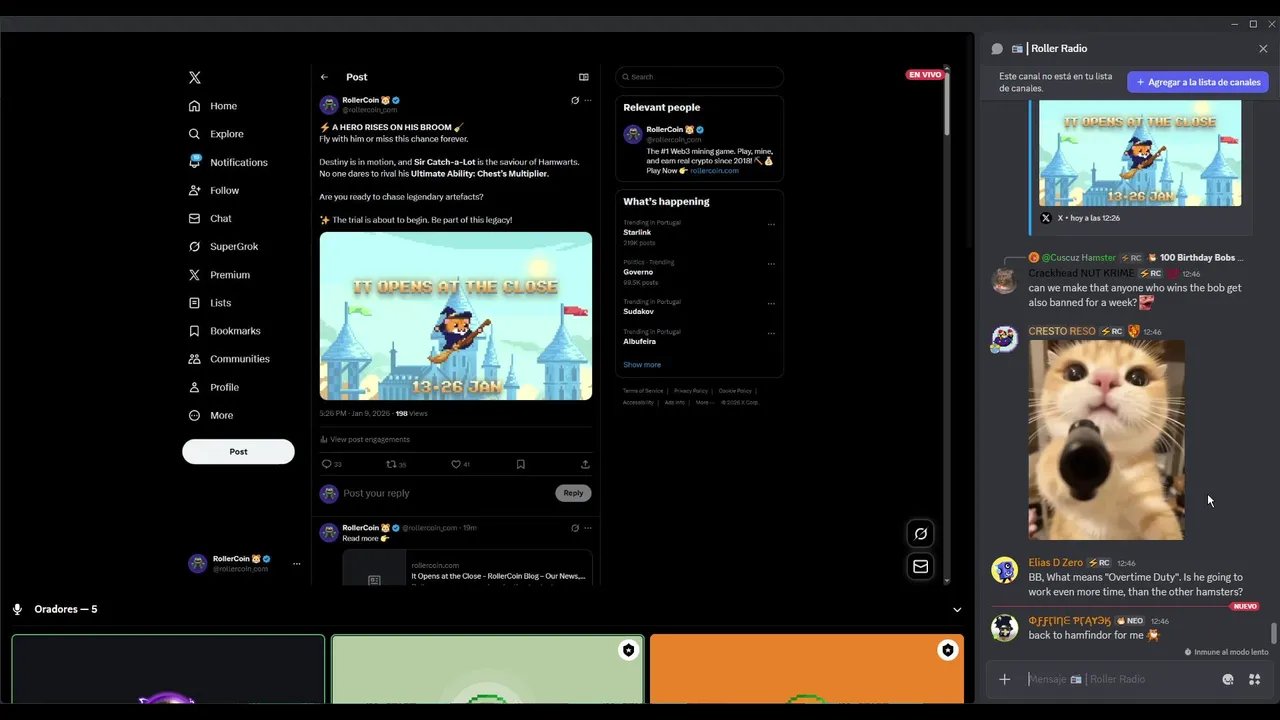Image resolution: width=1280 pixels, height=720 pixels.
Task: Open Communities in X sidebar
Action: click(229, 359)
